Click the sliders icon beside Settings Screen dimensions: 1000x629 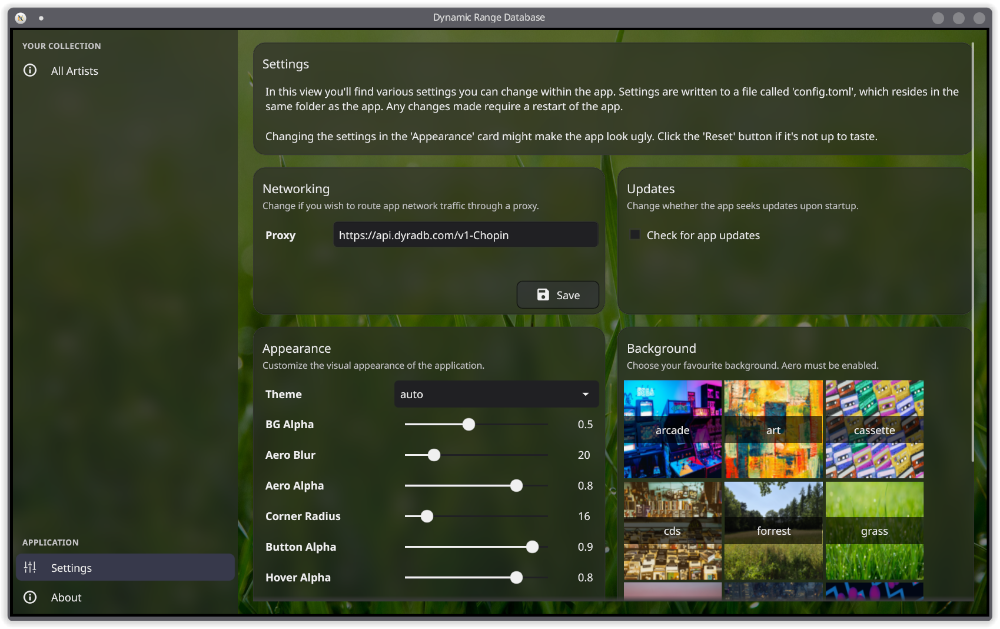pos(30,567)
